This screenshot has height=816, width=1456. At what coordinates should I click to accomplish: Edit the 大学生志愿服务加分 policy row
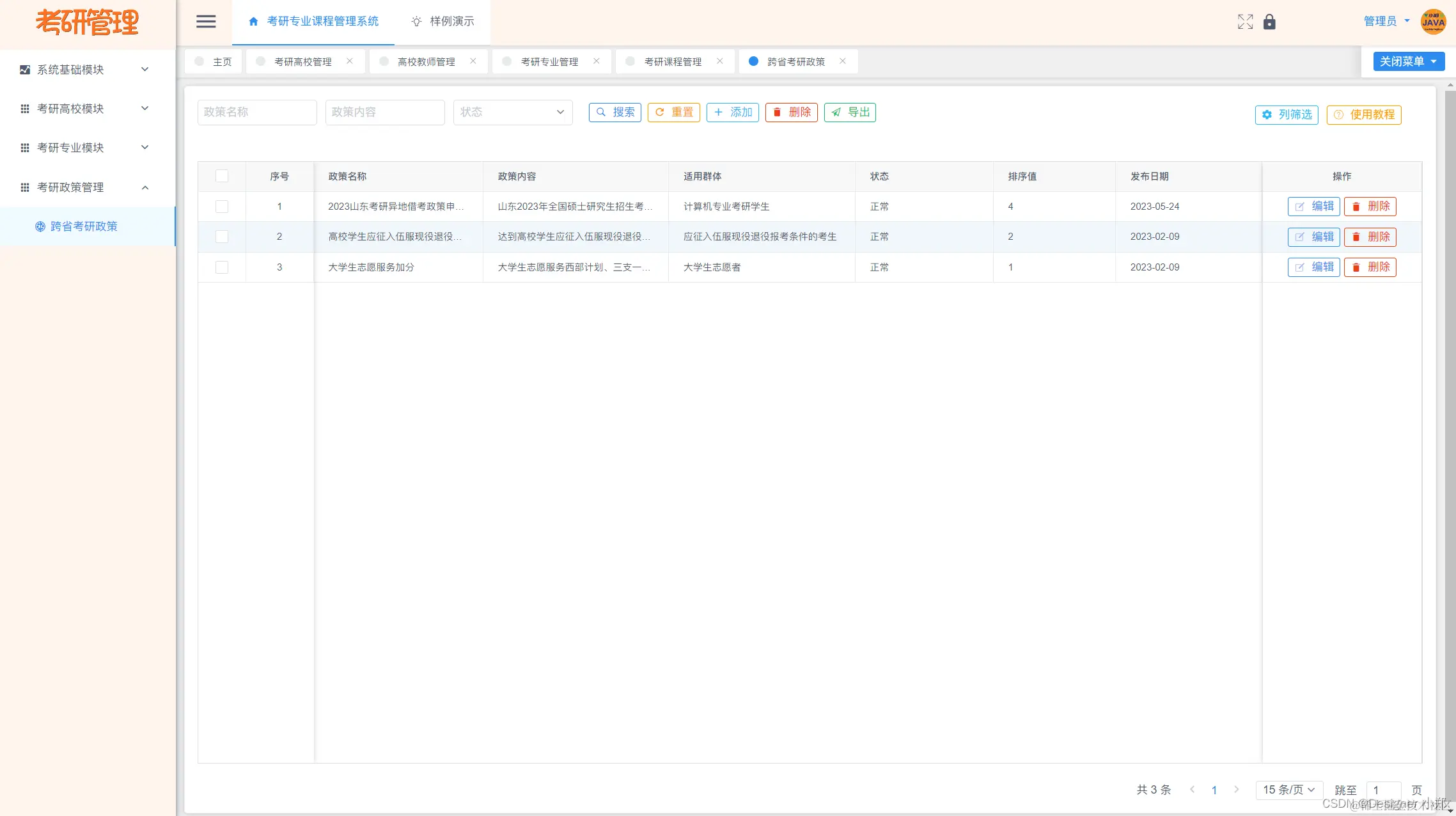point(1313,267)
